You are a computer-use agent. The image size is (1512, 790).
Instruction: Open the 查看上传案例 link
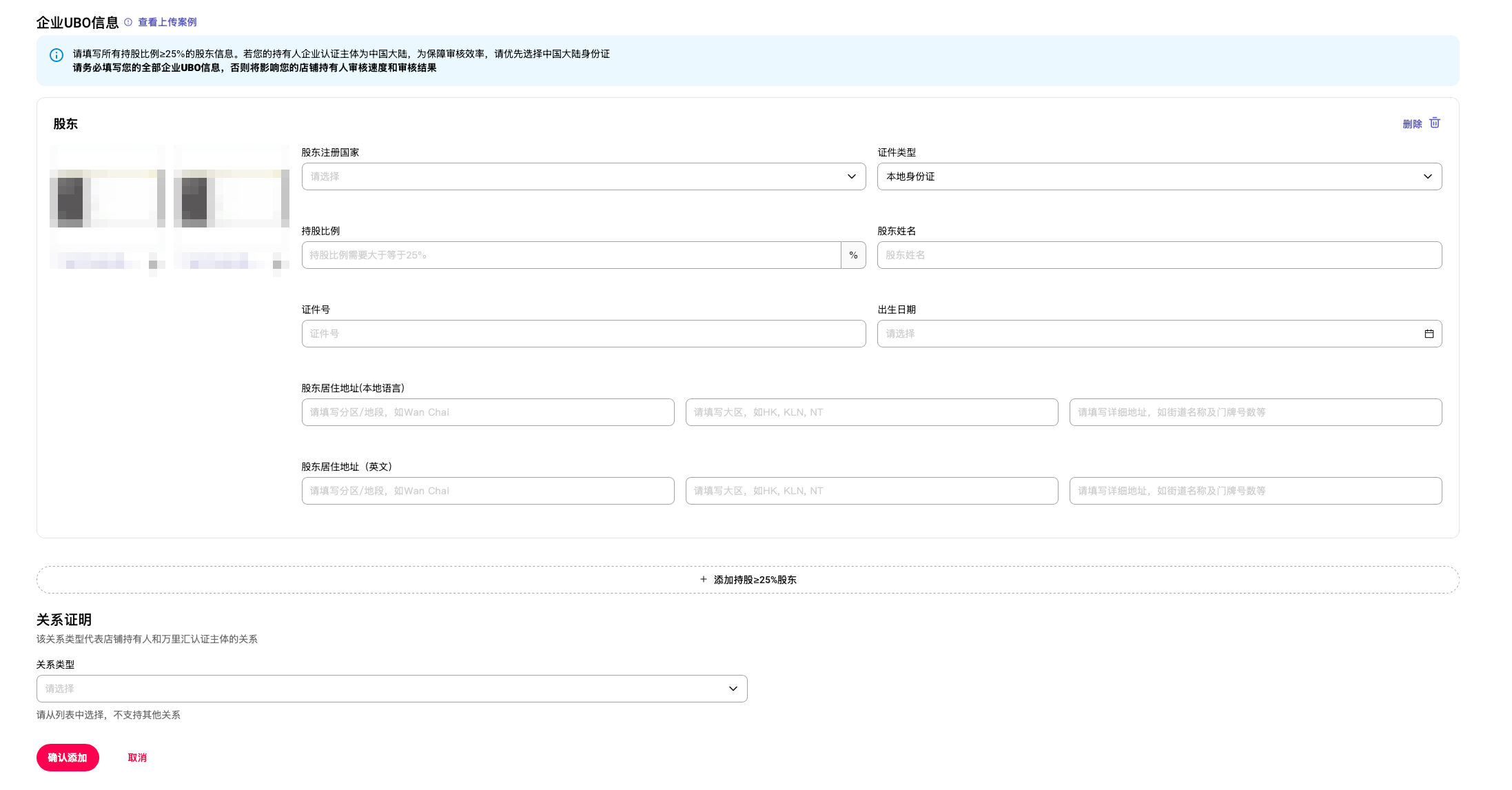pyautogui.click(x=167, y=22)
